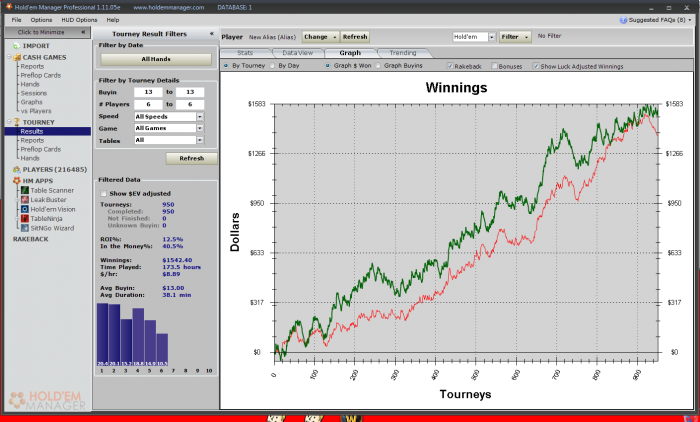Screen dimensions: 700x422
Task: Select the Graph Buyins radio button
Action: 378,66
